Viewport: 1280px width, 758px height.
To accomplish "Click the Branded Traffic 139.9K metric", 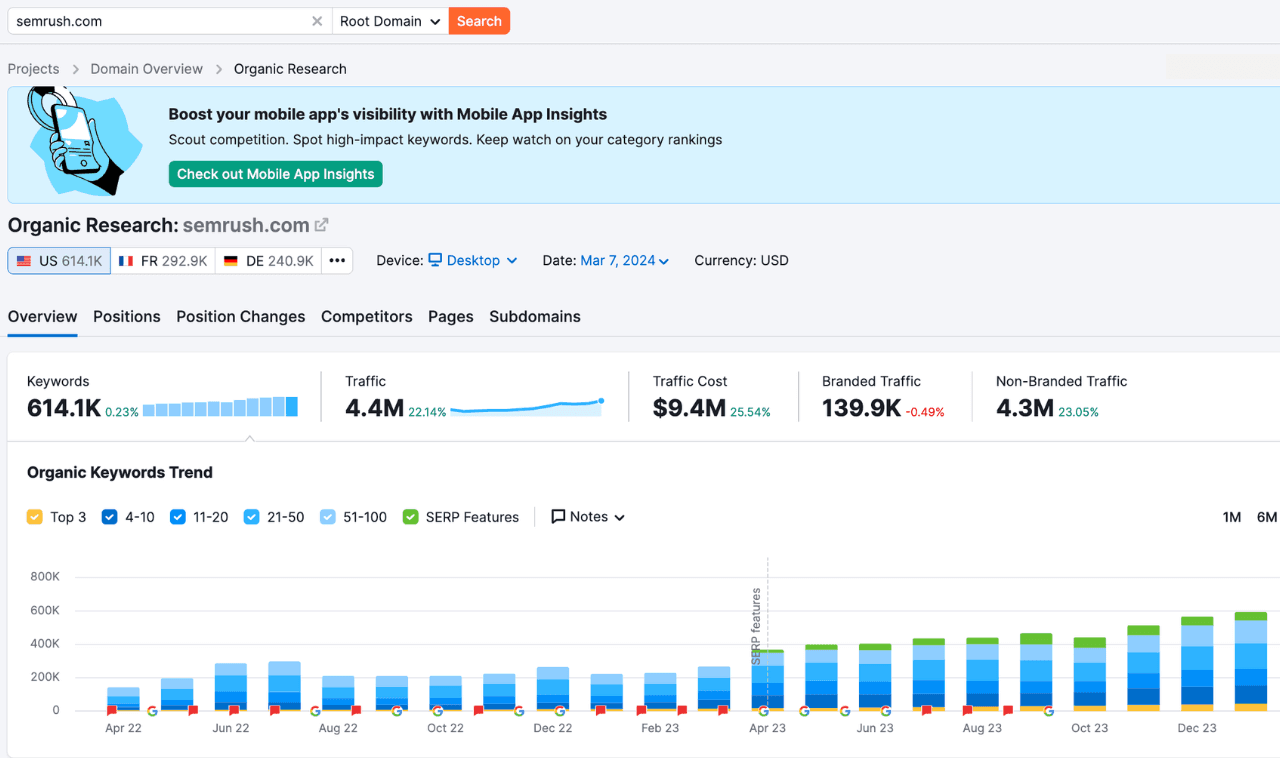I will click(x=861, y=407).
